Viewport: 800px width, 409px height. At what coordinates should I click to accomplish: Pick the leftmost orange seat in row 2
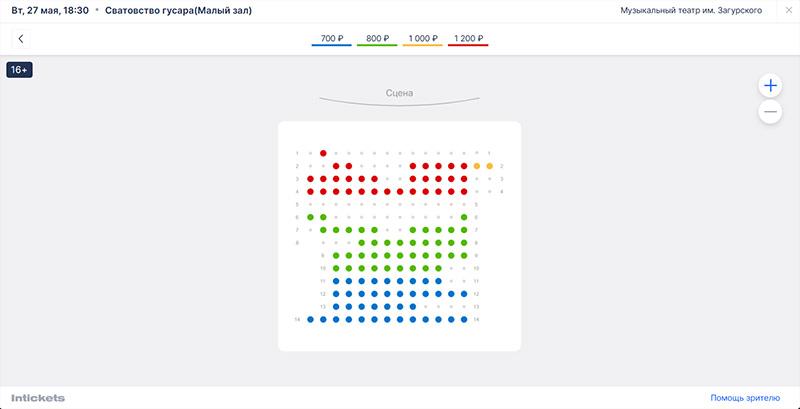click(x=477, y=166)
